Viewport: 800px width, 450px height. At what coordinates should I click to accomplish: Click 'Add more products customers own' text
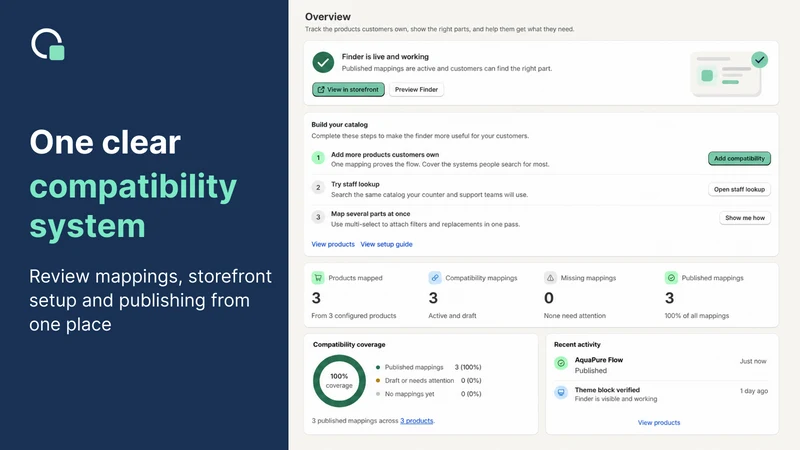(385, 155)
